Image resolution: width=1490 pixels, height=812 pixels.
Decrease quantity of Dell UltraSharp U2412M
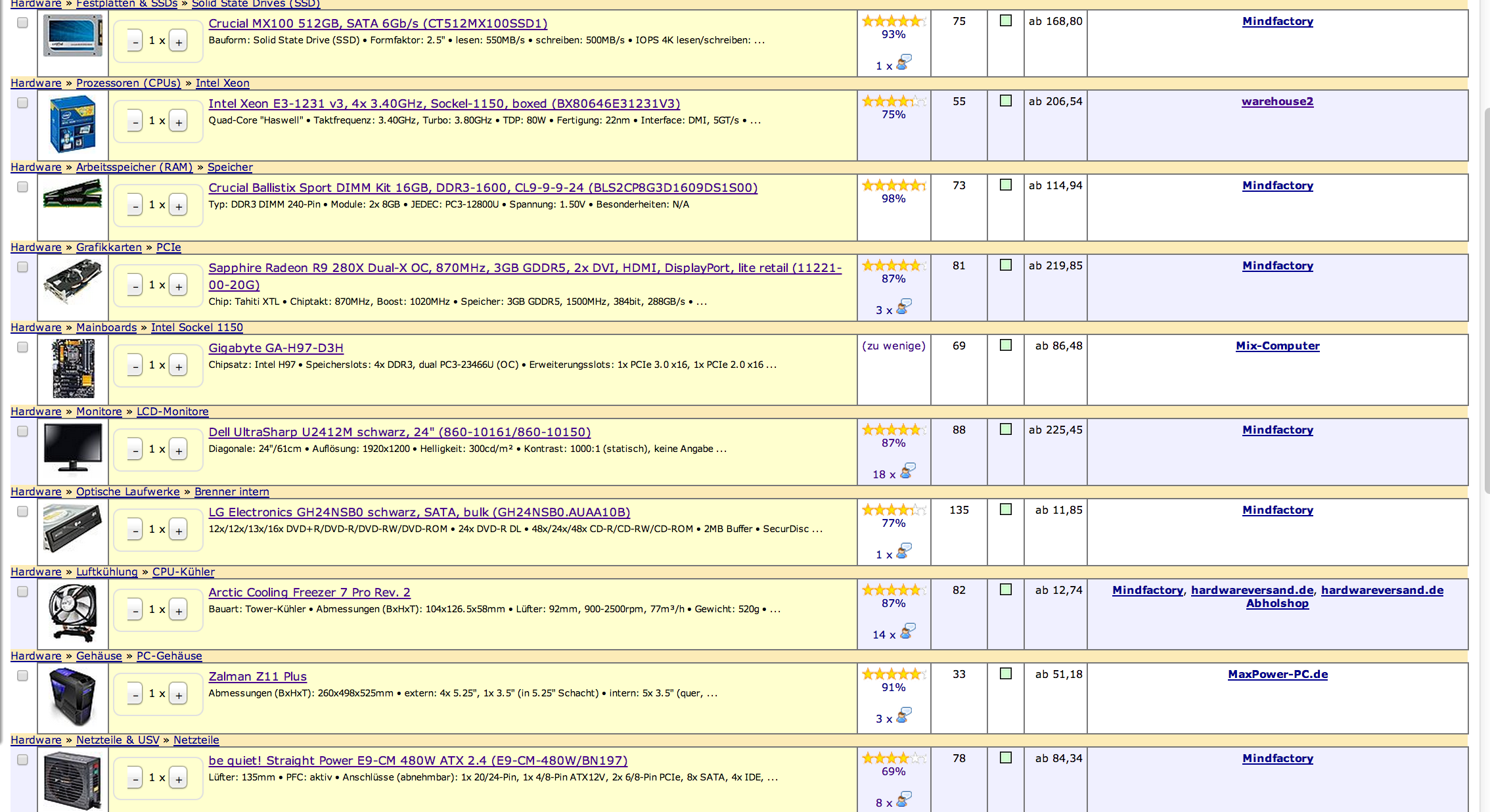click(135, 450)
